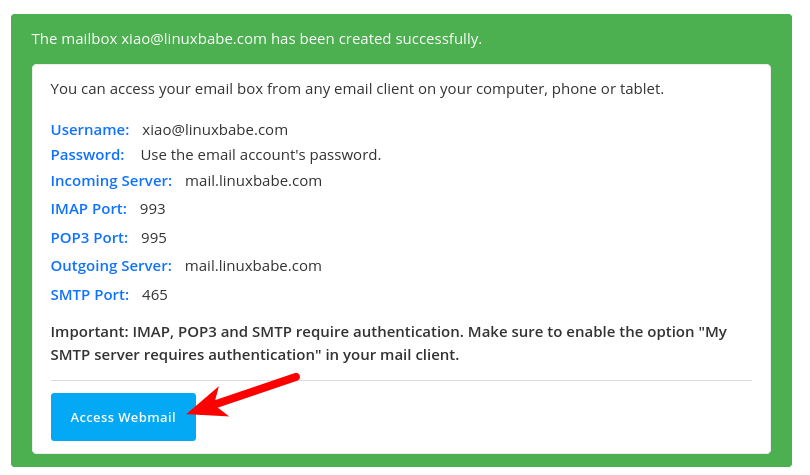This screenshot has width=810, height=475.
Task: Select the xiao@linuxbabe.com username value
Action: (215, 130)
